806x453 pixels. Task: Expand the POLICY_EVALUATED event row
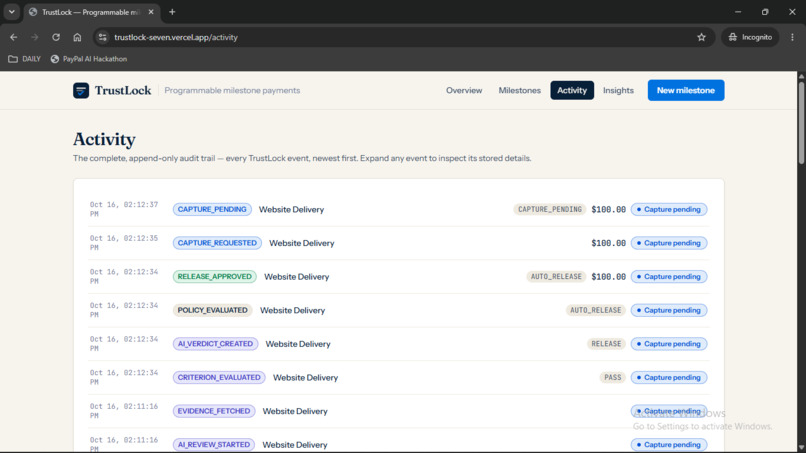398,310
